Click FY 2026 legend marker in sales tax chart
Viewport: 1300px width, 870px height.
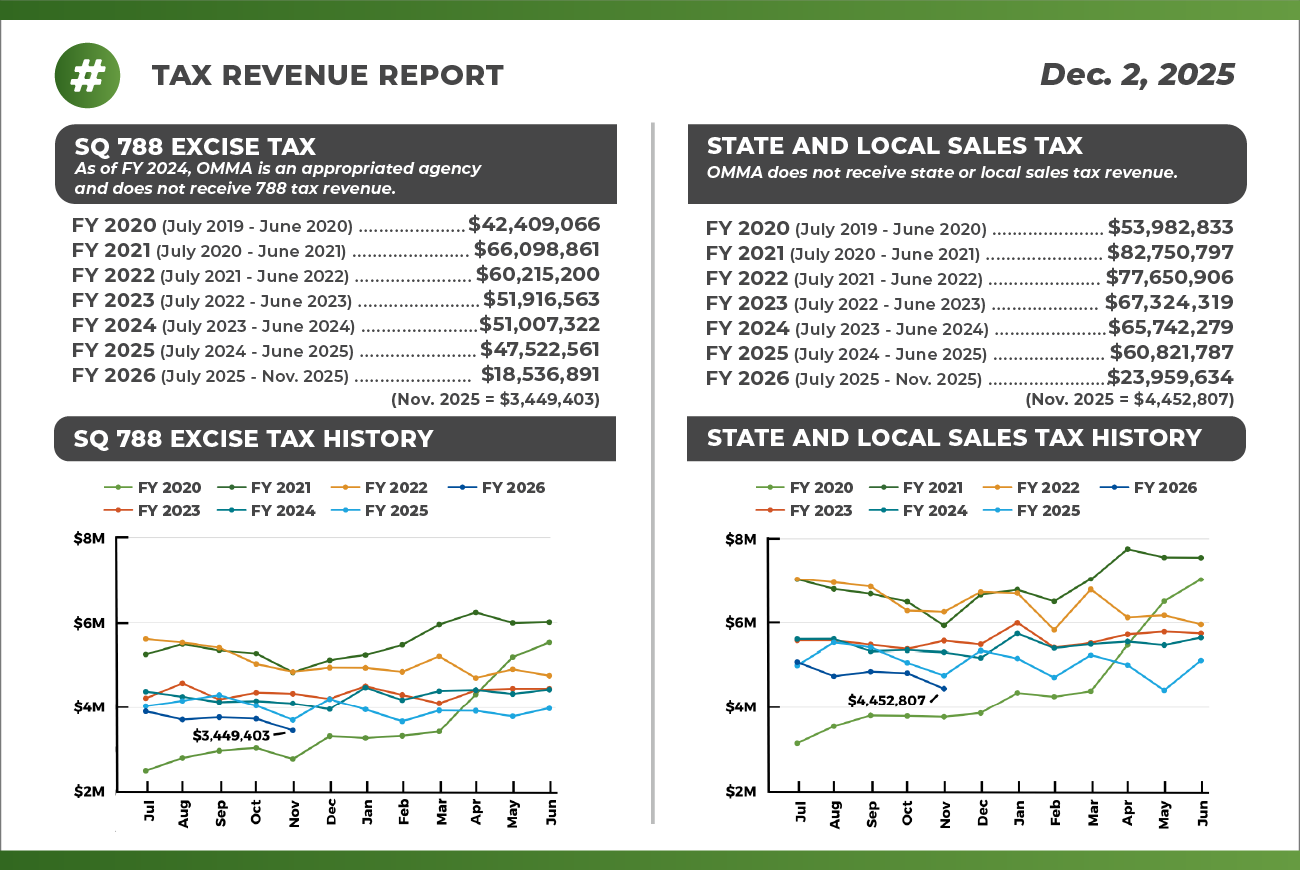[1114, 488]
